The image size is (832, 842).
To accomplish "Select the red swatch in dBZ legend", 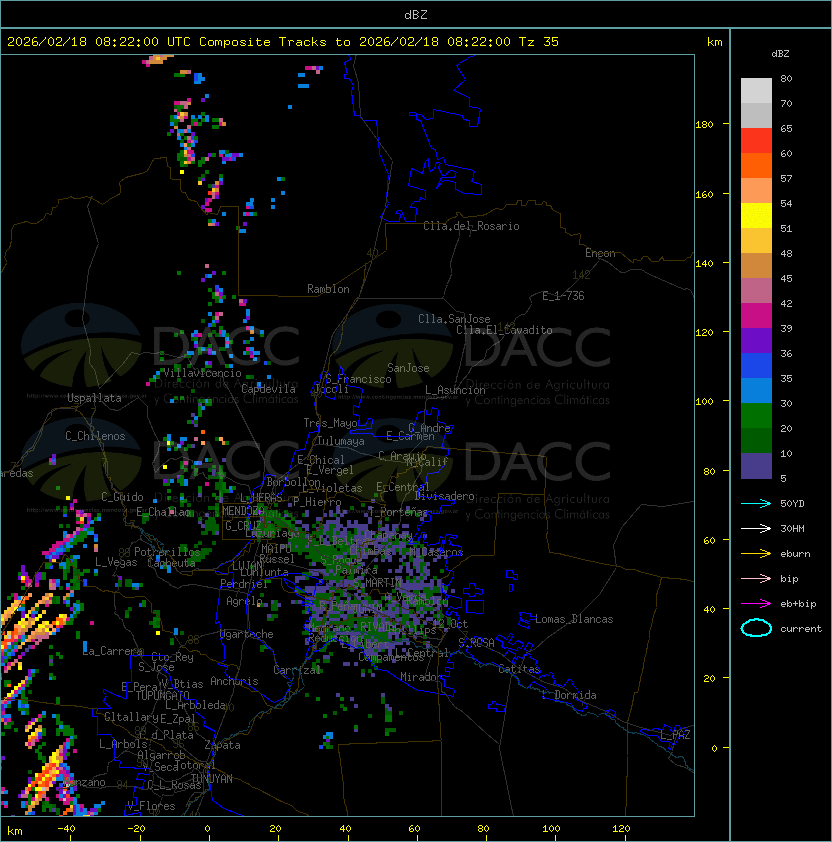I will pyautogui.click(x=756, y=141).
